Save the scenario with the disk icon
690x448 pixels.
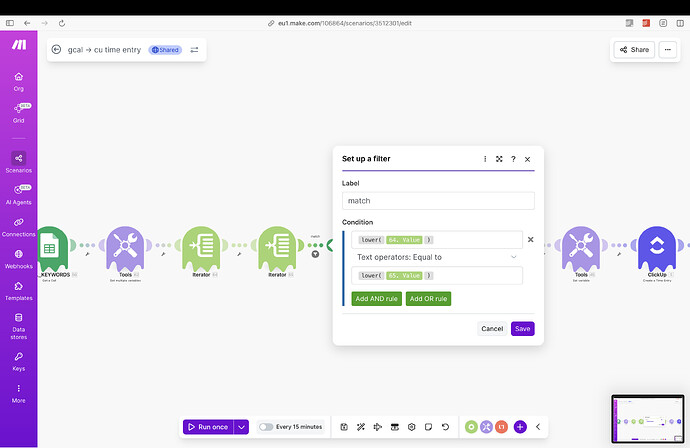pos(344,427)
